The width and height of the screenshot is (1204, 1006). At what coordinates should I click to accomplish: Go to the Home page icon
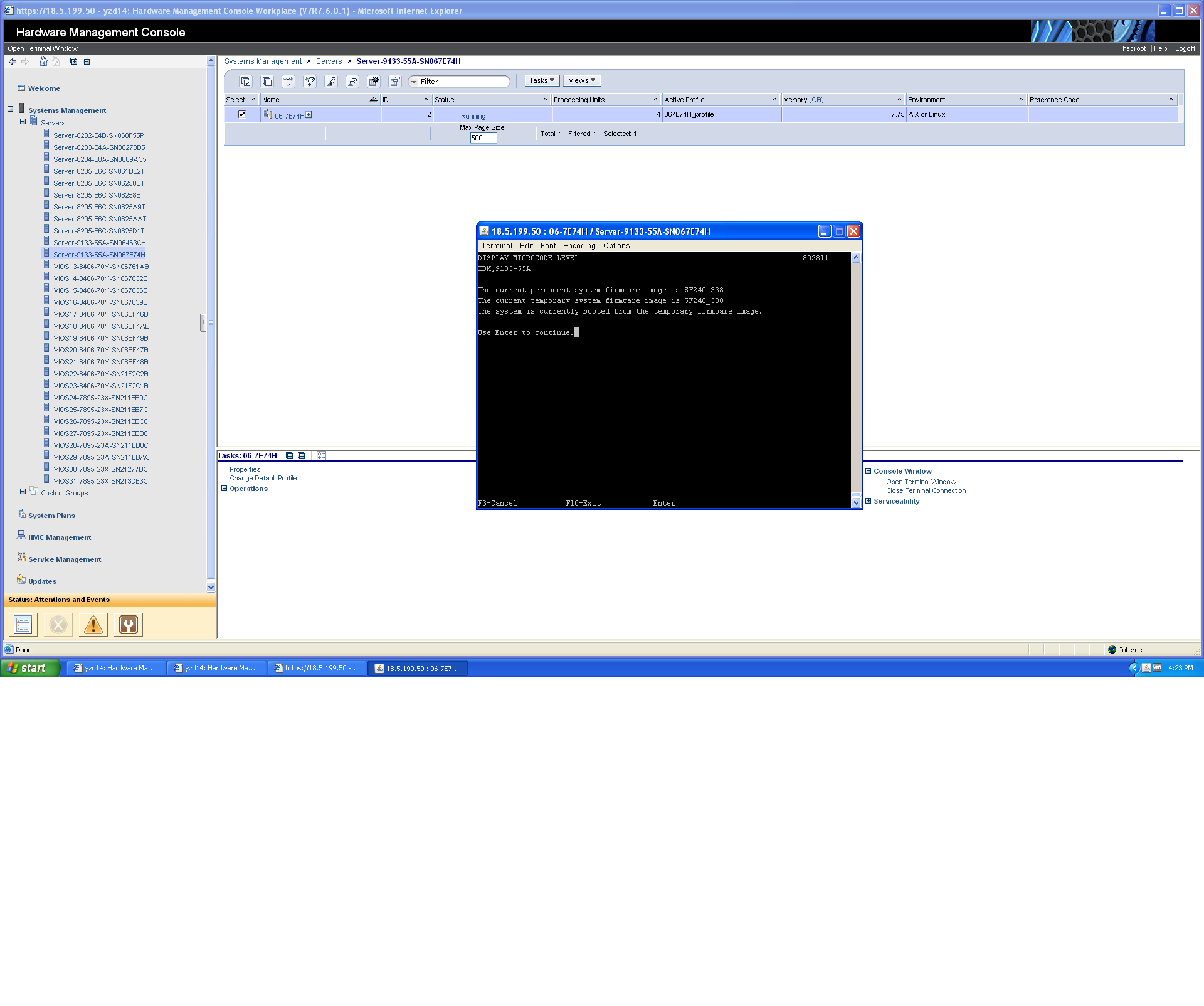pyautogui.click(x=43, y=61)
